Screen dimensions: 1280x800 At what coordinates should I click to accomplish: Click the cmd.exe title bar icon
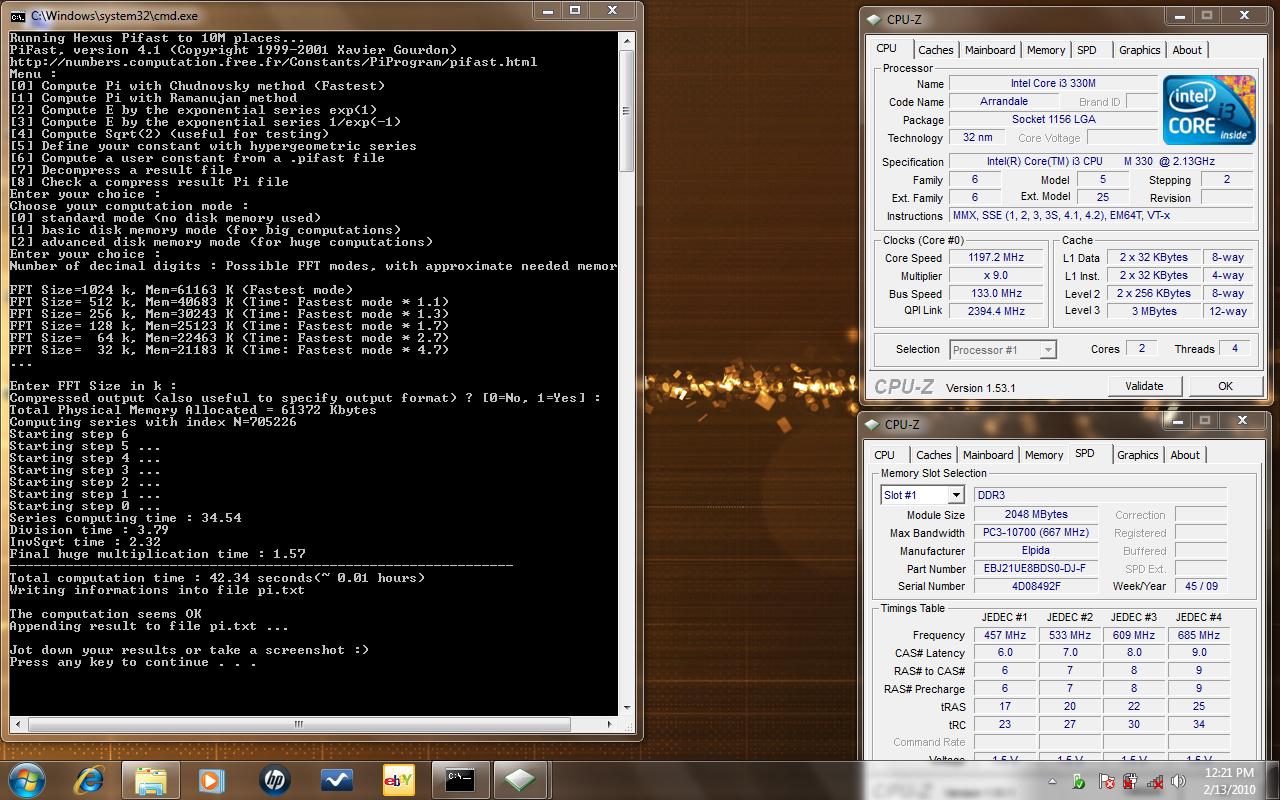[x=18, y=15]
